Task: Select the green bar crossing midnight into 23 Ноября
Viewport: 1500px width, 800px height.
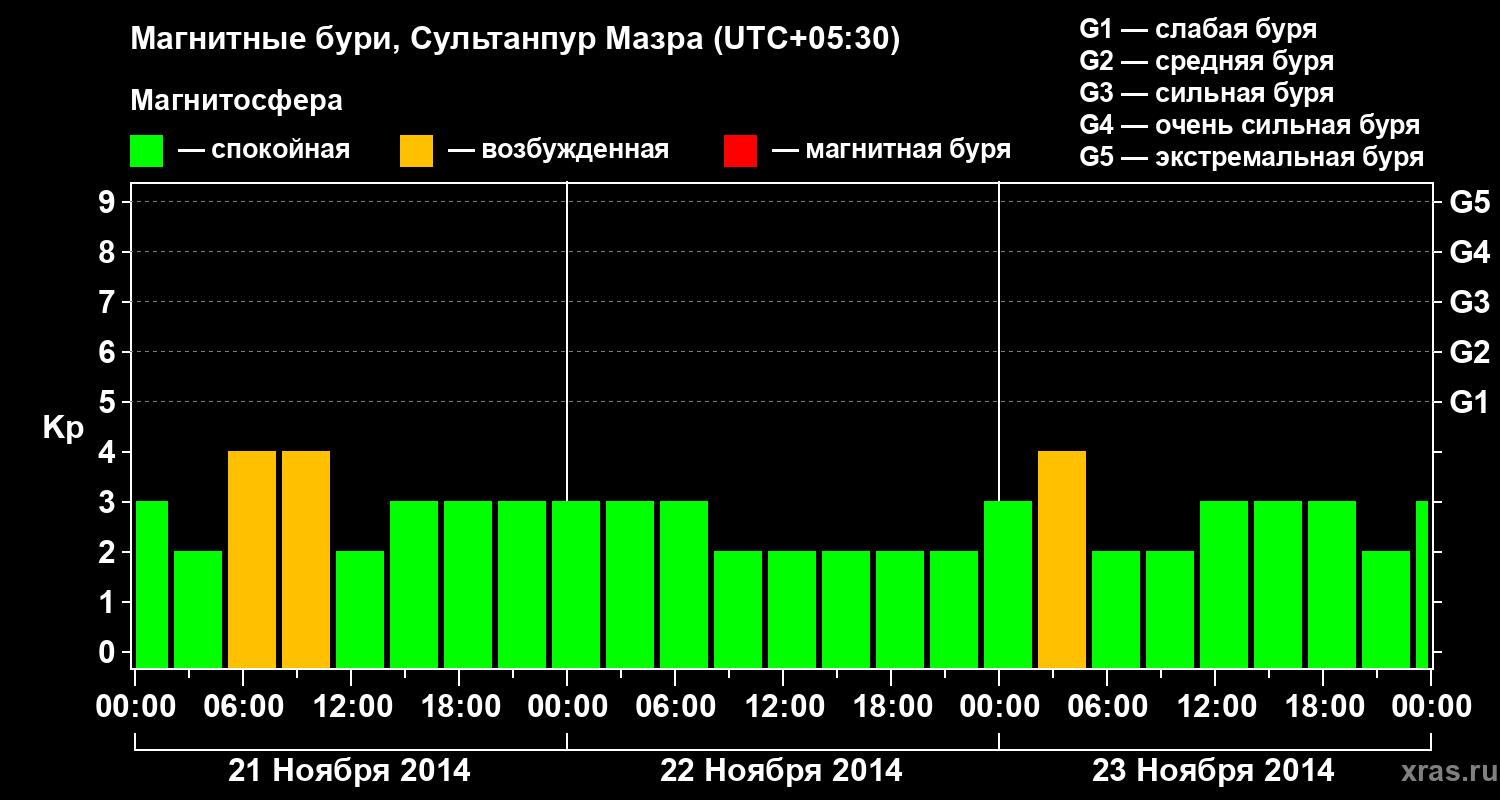Action: (1008, 585)
